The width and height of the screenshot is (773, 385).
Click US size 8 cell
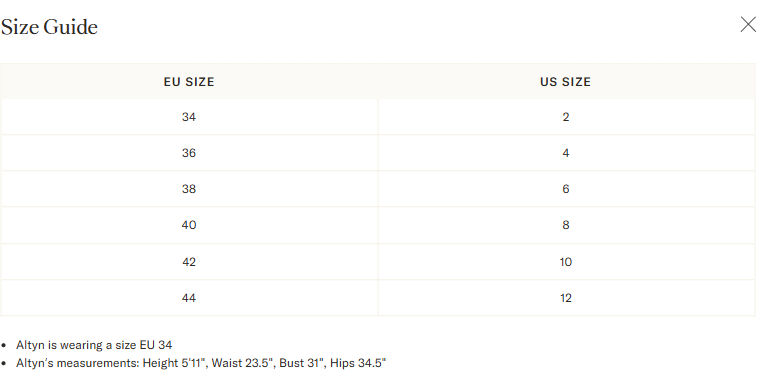click(x=566, y=225)
